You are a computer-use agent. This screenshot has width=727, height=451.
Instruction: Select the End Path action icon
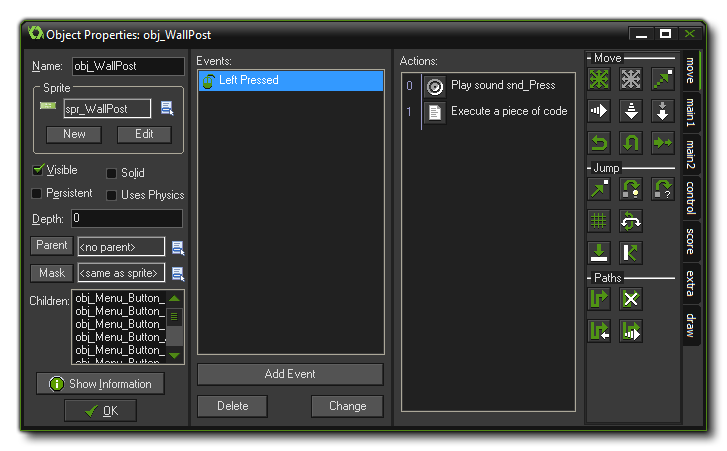pyautogui.click(x=631, y=299)
